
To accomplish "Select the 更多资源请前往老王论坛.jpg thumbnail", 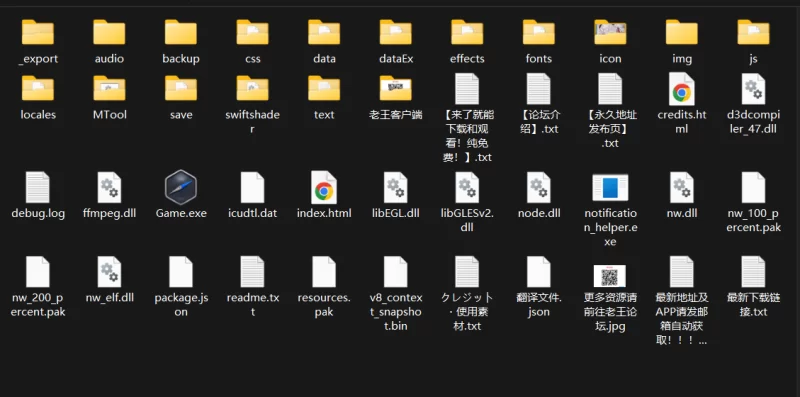I will coord(610,276).
